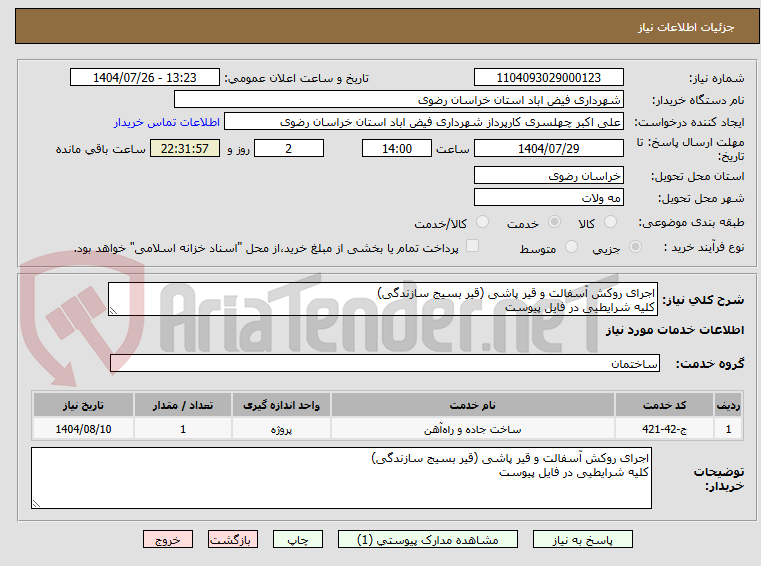Click the گروه خدمت field ساختمان
761x566 pixels.
pyautogui.click(x=385, y=363)
